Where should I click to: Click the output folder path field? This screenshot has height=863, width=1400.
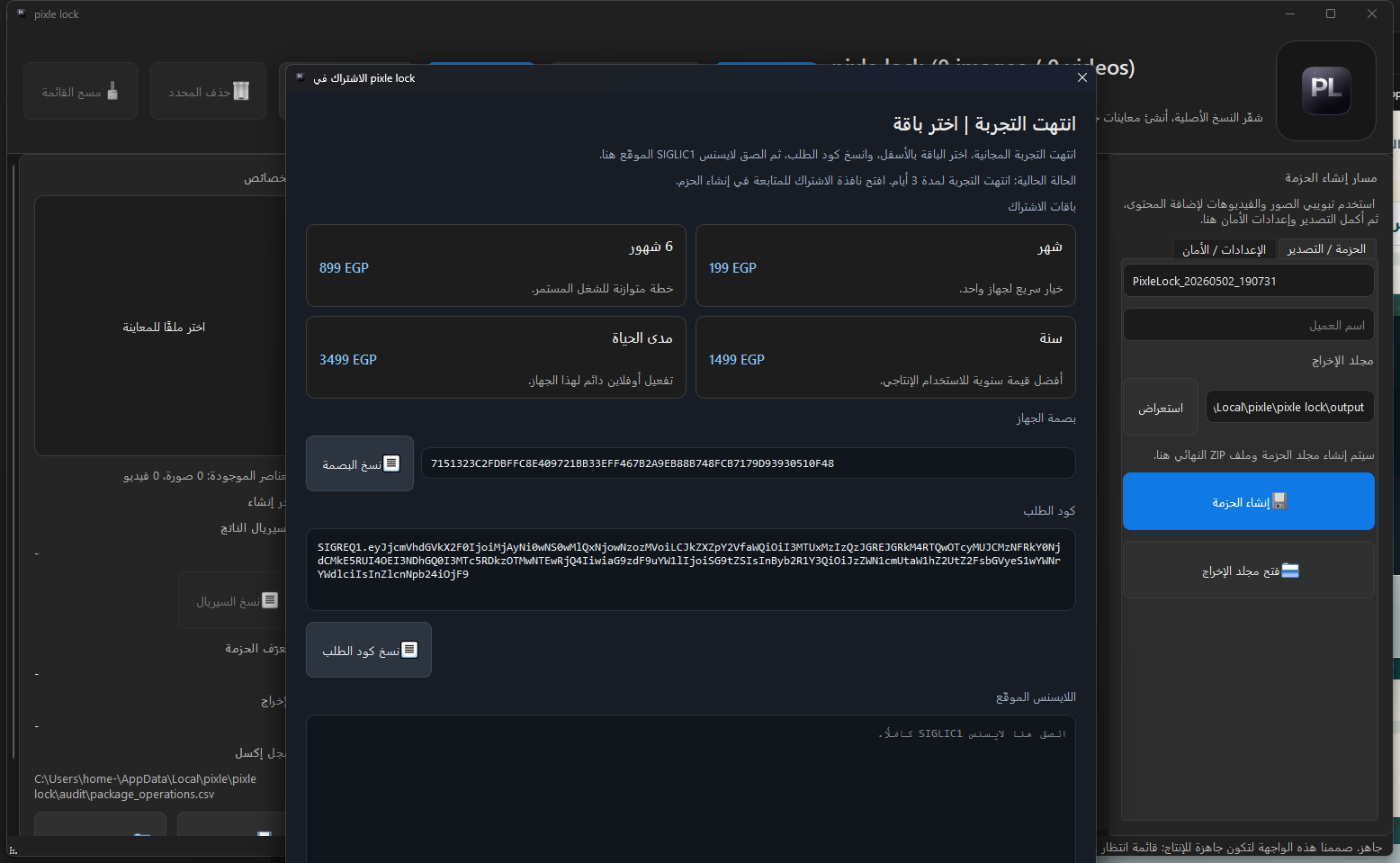tap(1290, 407)
